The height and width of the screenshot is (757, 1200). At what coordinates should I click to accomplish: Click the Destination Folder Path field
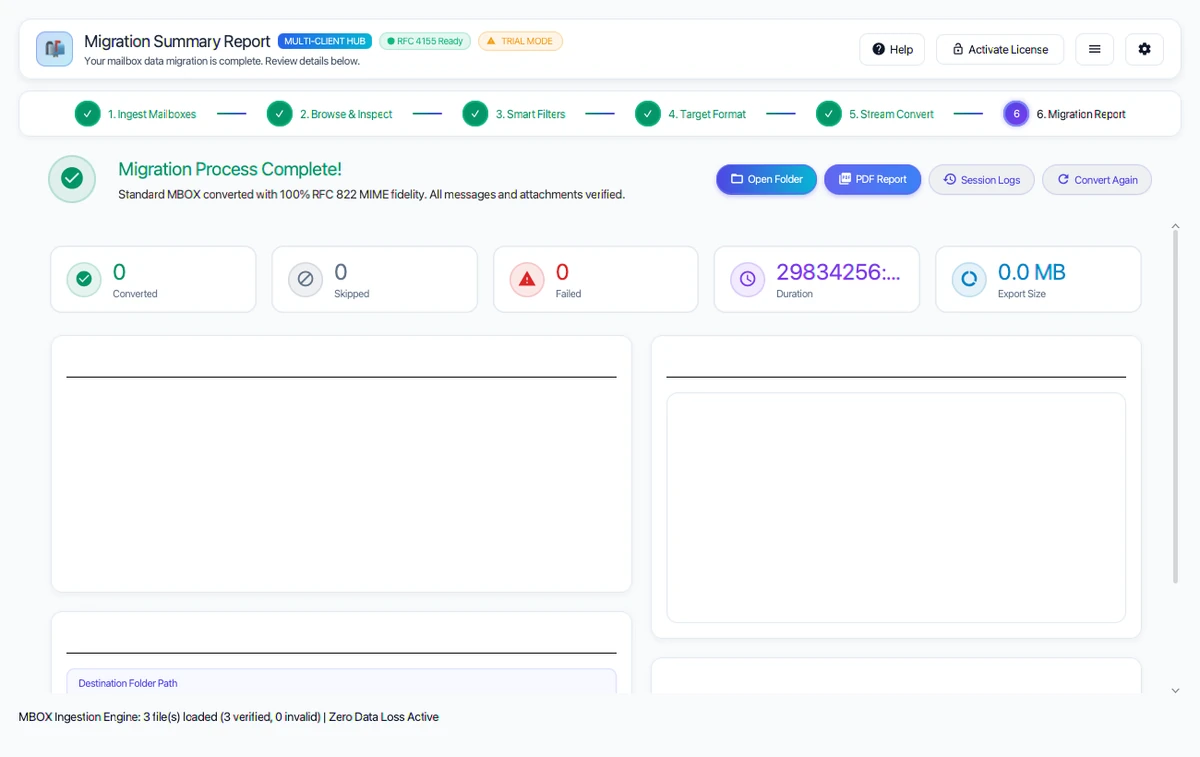coord(341,681)
